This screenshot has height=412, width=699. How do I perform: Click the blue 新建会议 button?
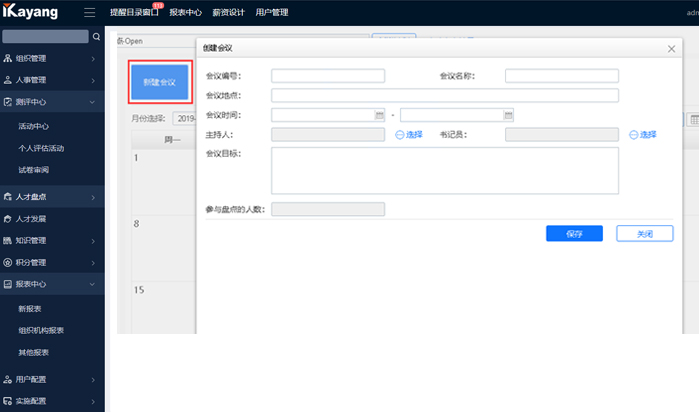click(x=159, y=82)
